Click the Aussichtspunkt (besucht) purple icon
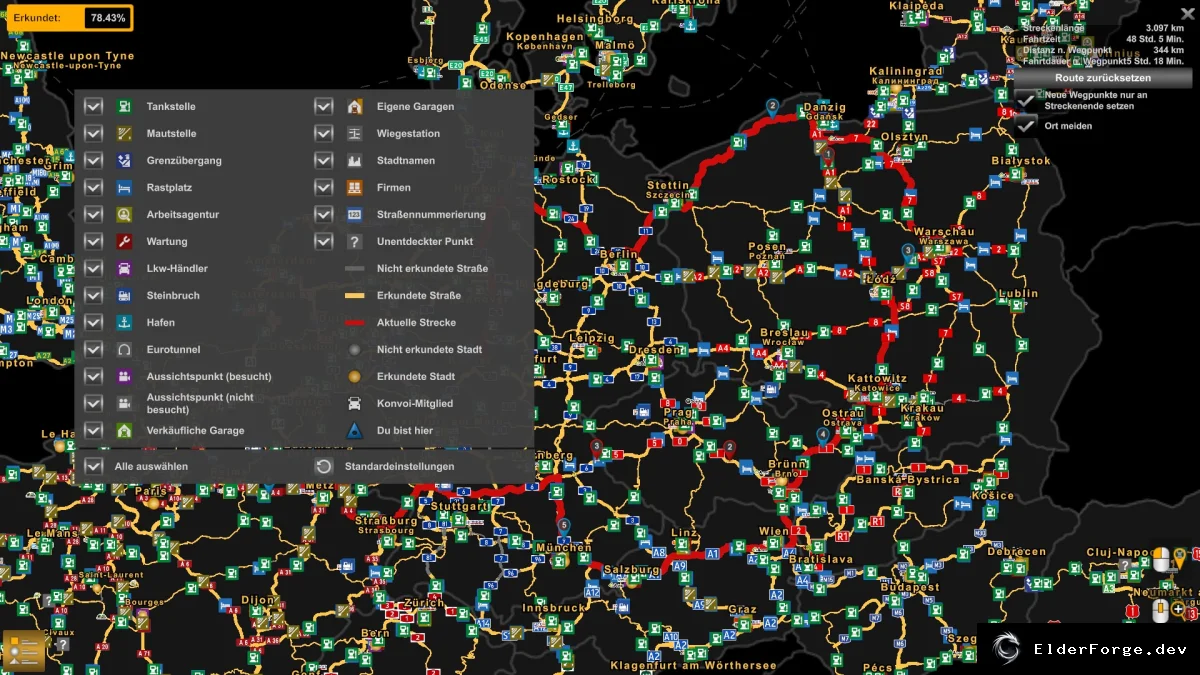Image resolution: width=1200 pixels, height=675 pixels. point(124,376)
